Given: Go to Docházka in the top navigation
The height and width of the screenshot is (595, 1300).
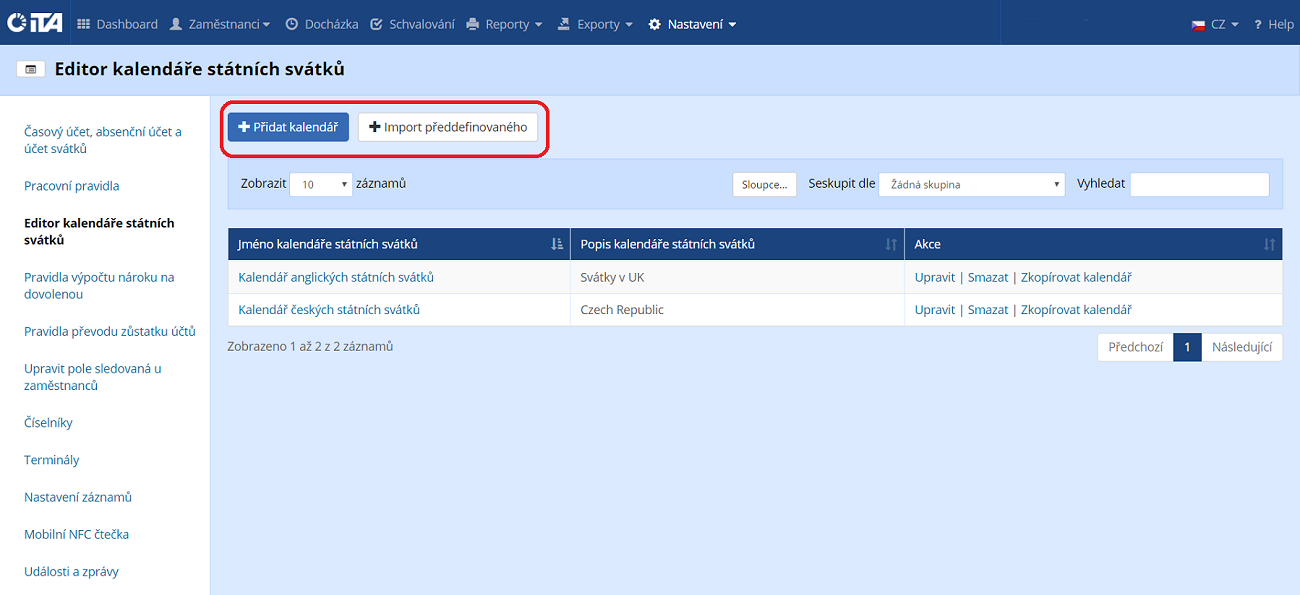Looking at the screenshot, I should pyautogui.click(x=321, y=24).
